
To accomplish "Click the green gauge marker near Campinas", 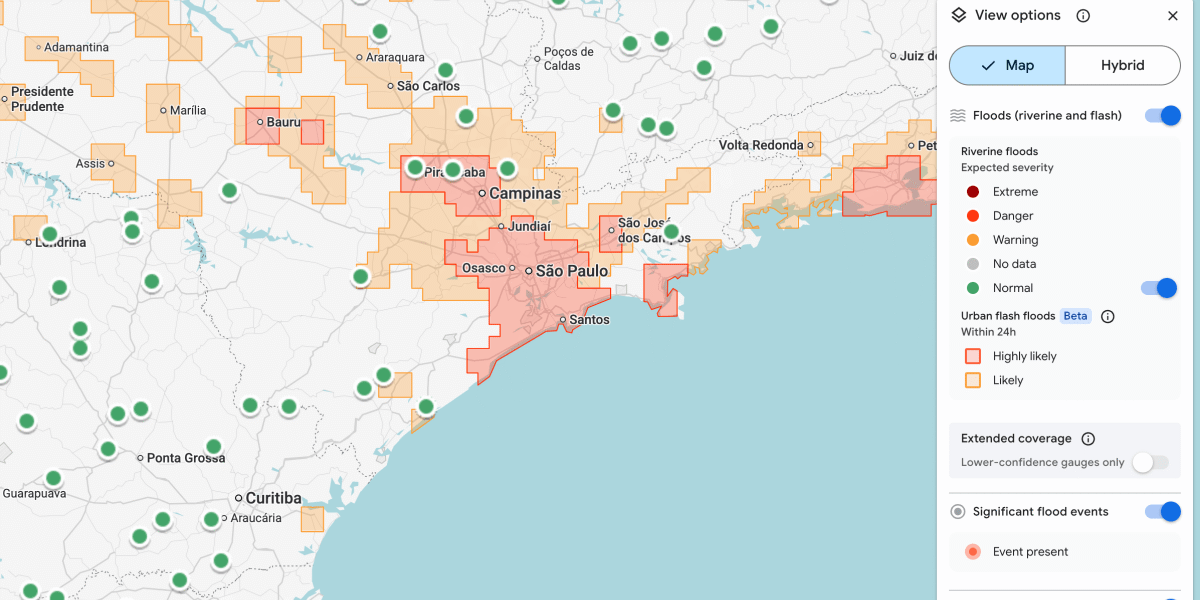I will click(507, 169).
